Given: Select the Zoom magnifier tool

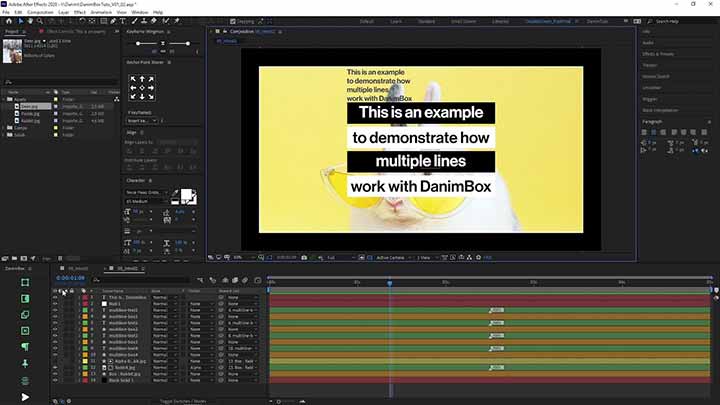Looking at the screenshot, I should (40, 21).
